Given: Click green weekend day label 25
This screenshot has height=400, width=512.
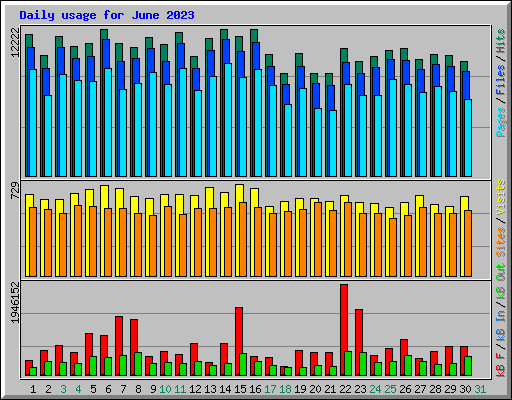Looking at the screenshot, I should [390, 389].
